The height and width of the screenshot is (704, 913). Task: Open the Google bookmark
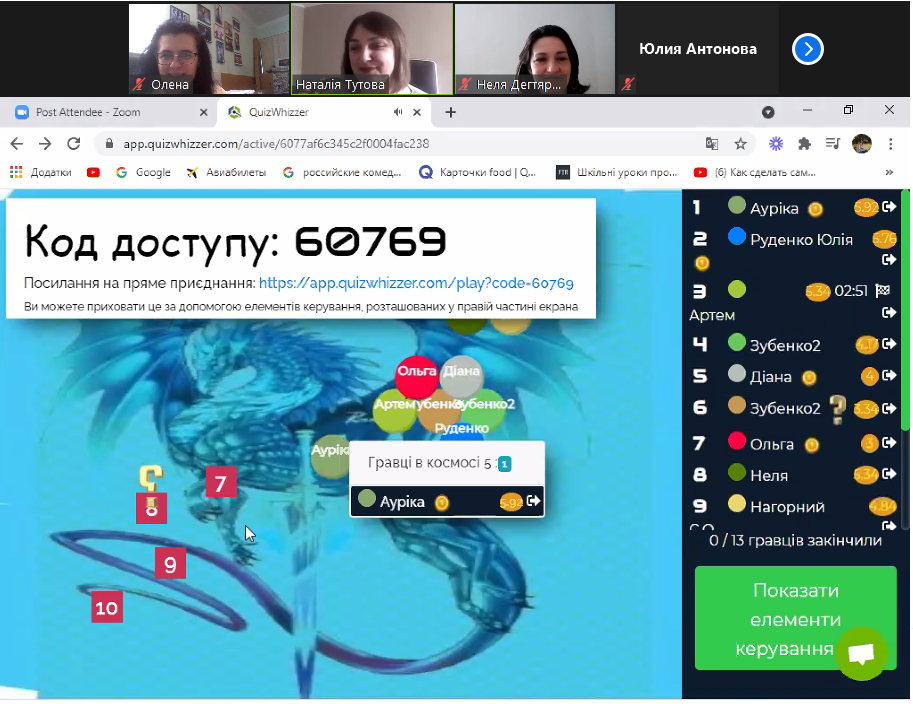[x=143, y=172]
